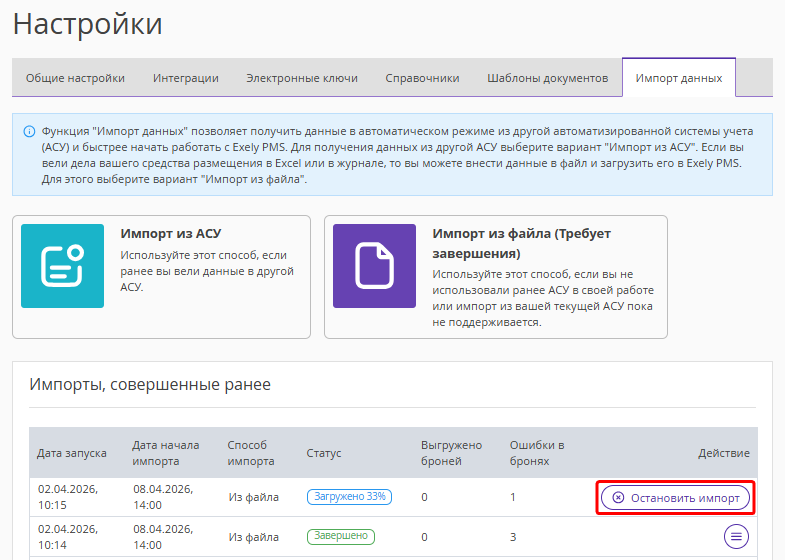Click the Импорт из файла (Требует завершения) heading
785x560 pixels.
click(x=522, y=243)
